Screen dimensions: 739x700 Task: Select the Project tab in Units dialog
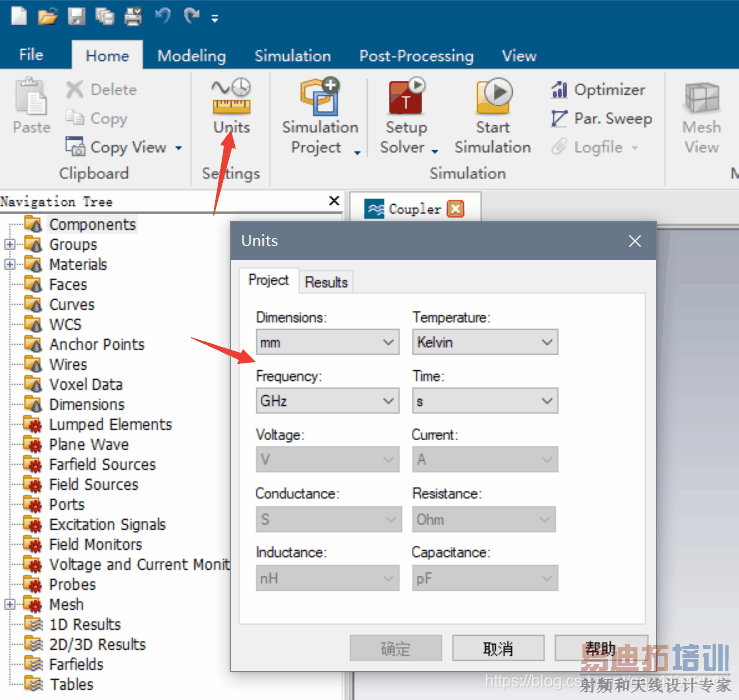pos(269,280)
